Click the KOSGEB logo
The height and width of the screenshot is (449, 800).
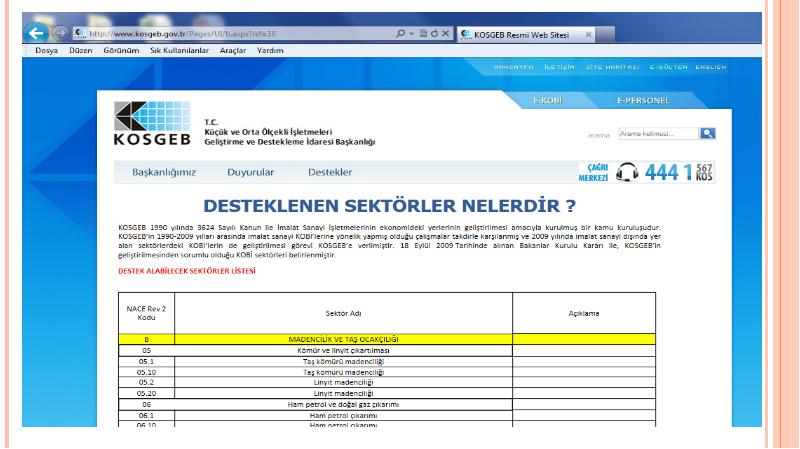point(152,123)
